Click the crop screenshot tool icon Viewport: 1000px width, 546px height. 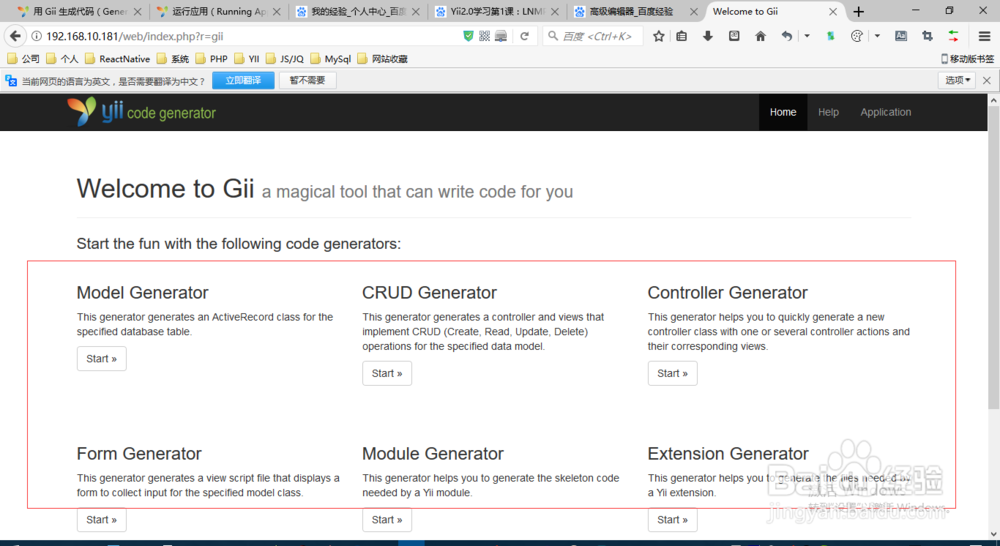927,36
